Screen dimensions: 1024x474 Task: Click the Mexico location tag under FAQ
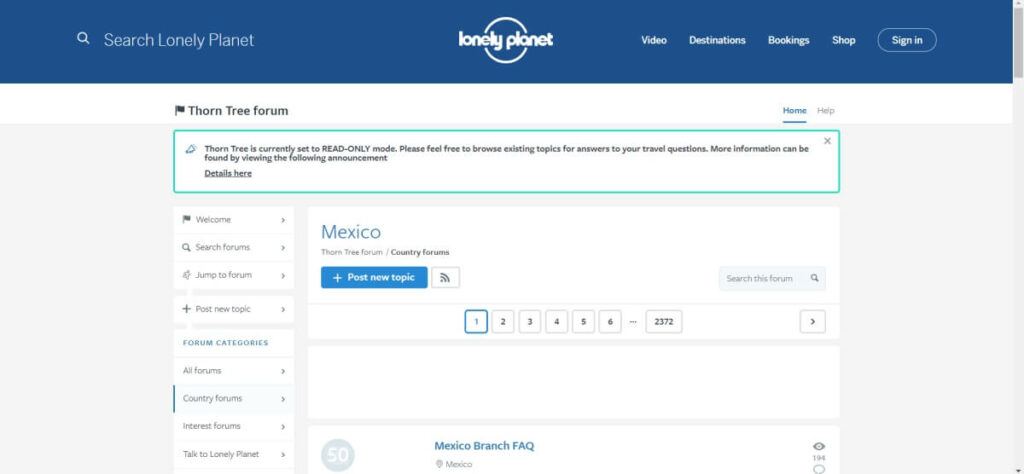pos(458,464)
